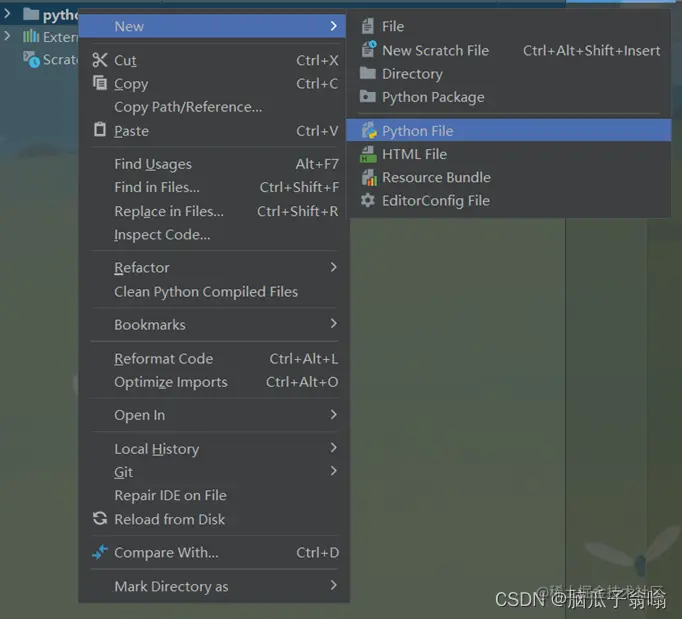682x619 pixels.
Task: Click the Directory folder icon
Action: point(368,73)
